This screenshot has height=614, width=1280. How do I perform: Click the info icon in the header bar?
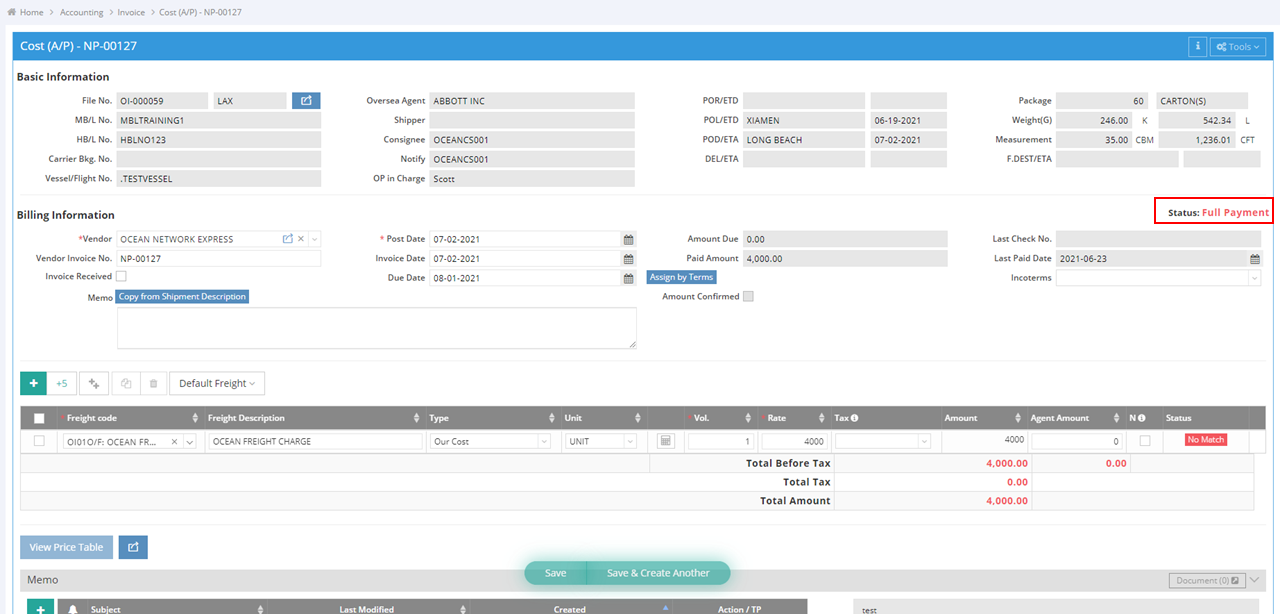click(1197, 47)
